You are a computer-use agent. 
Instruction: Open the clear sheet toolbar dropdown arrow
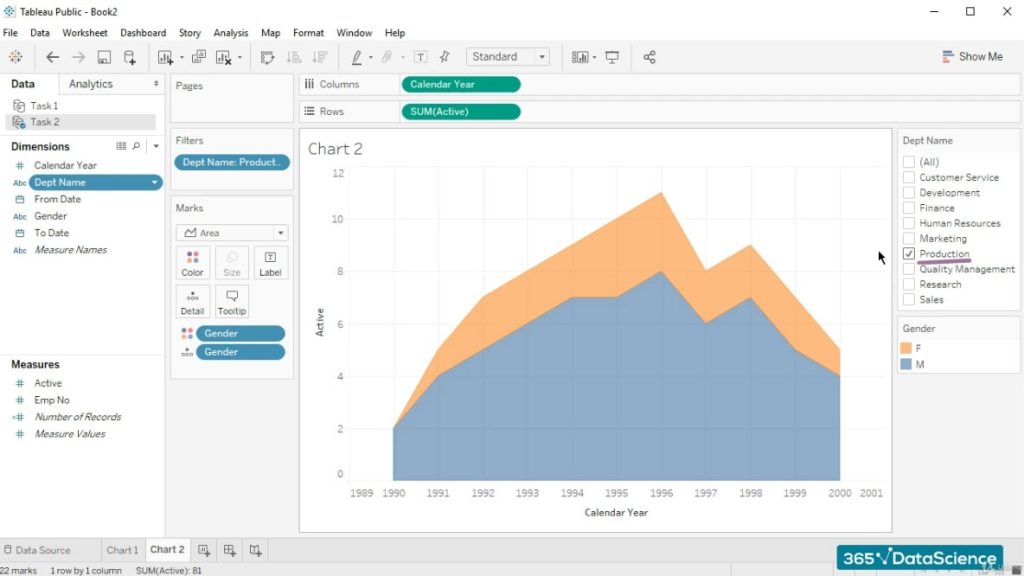coord(240,57)
